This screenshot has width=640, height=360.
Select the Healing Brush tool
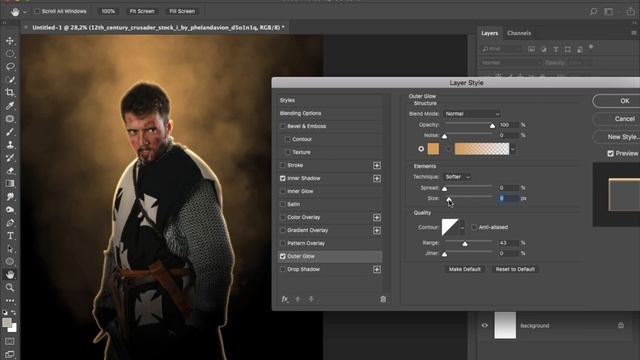pos(10,119)
